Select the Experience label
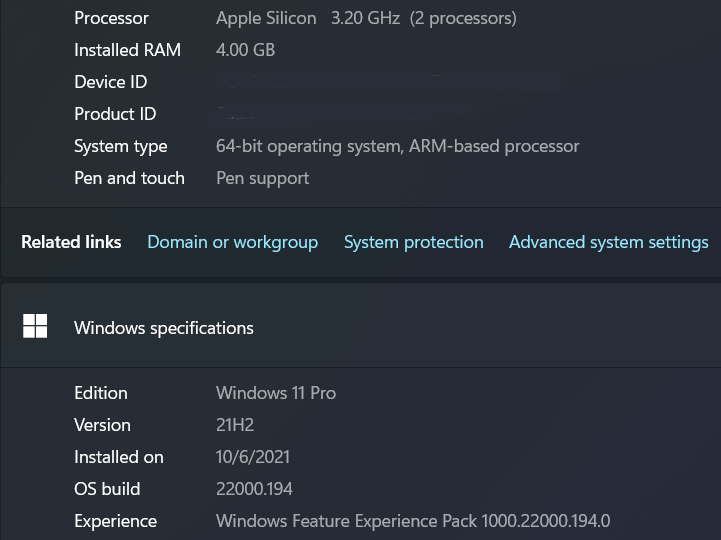This screenshot has height=540, width=721. [x=115, y=522]
